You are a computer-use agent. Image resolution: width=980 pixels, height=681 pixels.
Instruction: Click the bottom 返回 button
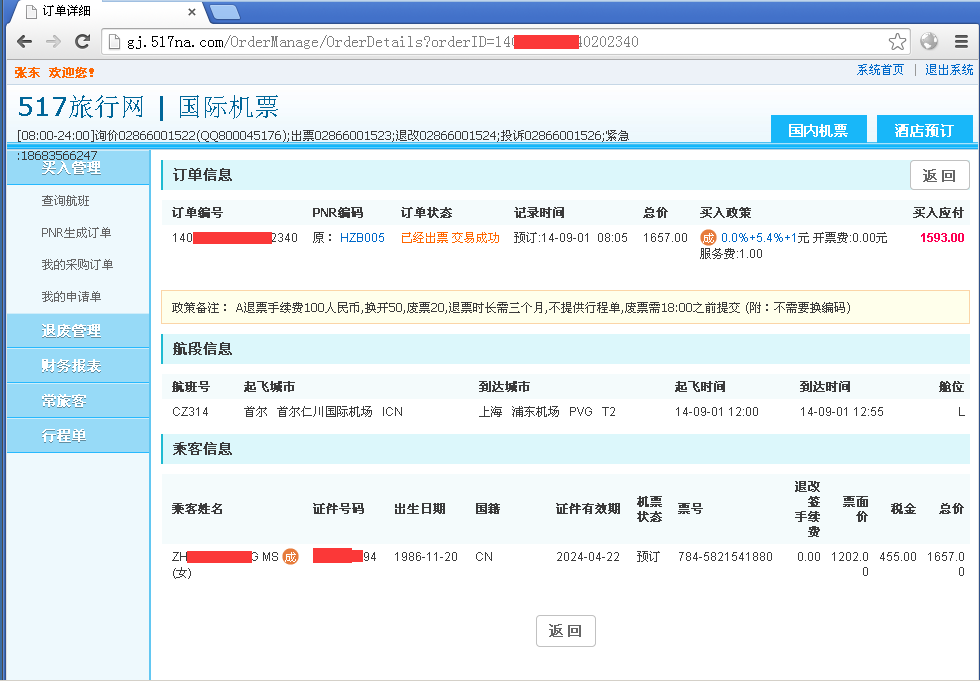[x=566, y=631]
